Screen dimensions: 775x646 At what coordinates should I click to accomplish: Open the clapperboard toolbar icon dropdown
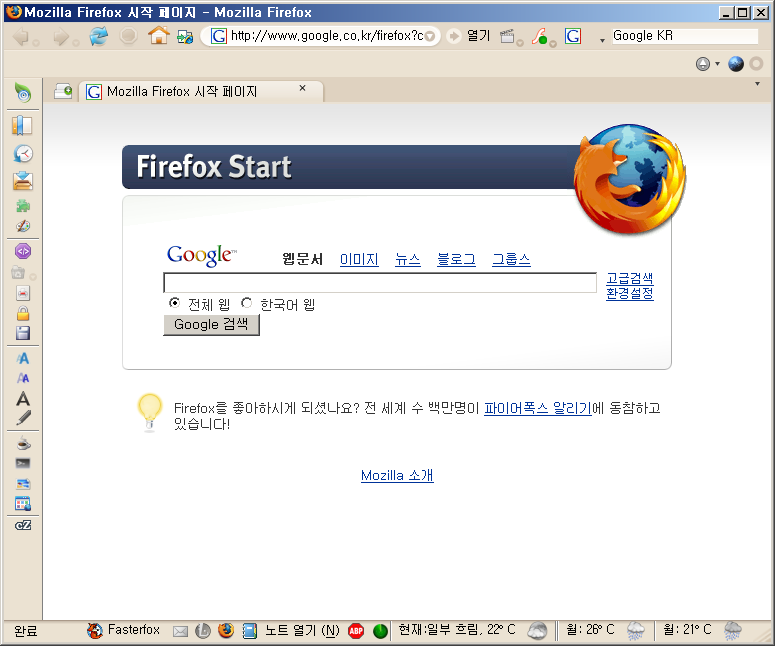pyautogui.click(x=520, y=43)
